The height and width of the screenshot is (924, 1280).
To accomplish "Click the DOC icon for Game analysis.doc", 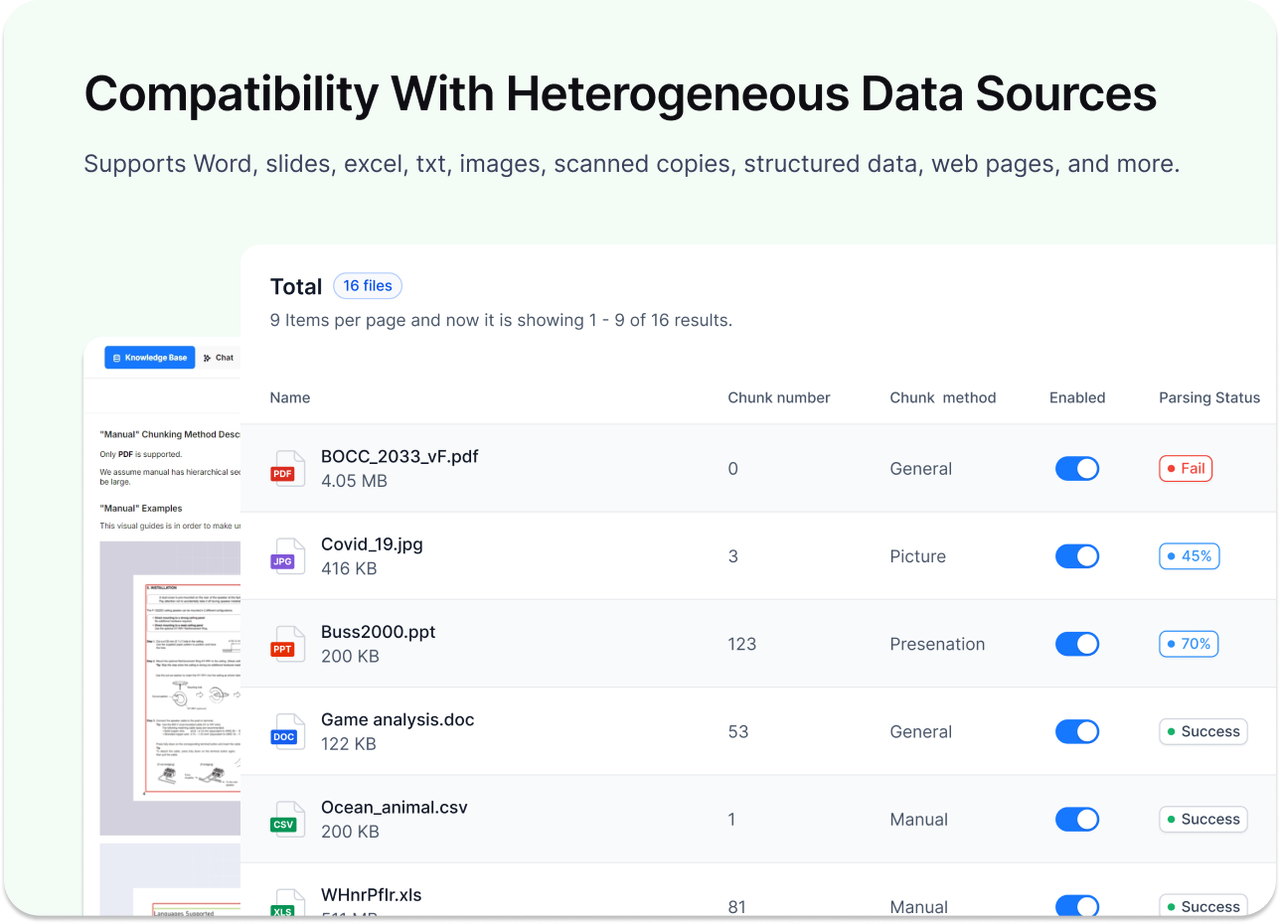I will [287, 731].
